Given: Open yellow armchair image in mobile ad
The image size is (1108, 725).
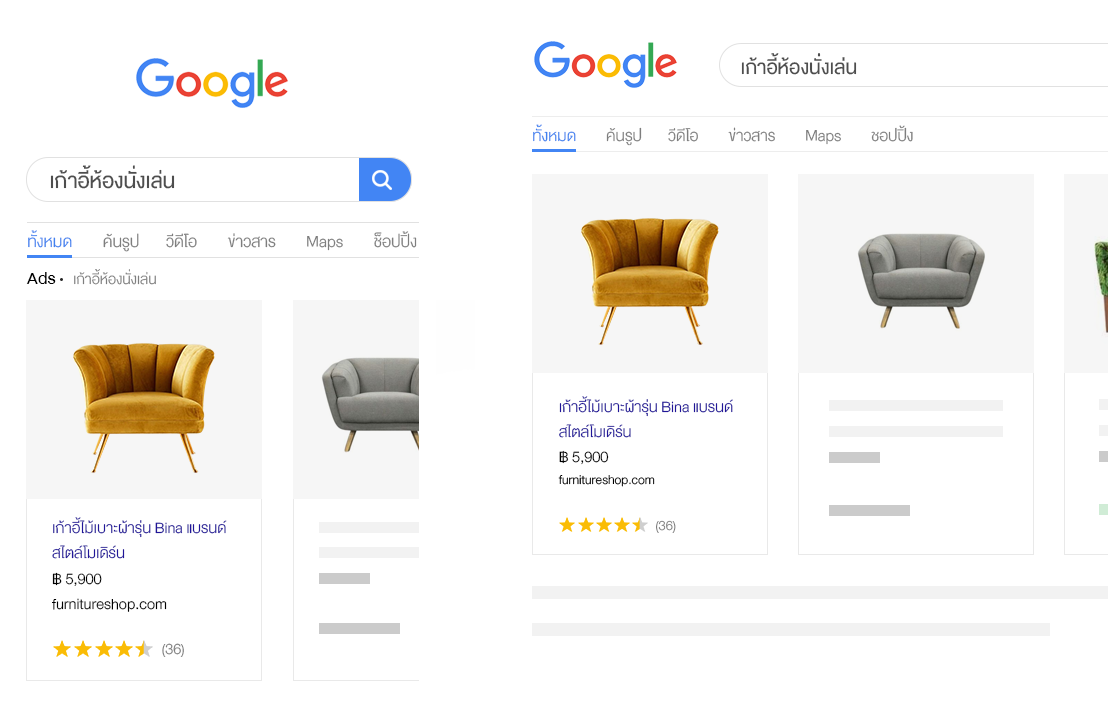Looking at the screenshot, I should [144, 400].
